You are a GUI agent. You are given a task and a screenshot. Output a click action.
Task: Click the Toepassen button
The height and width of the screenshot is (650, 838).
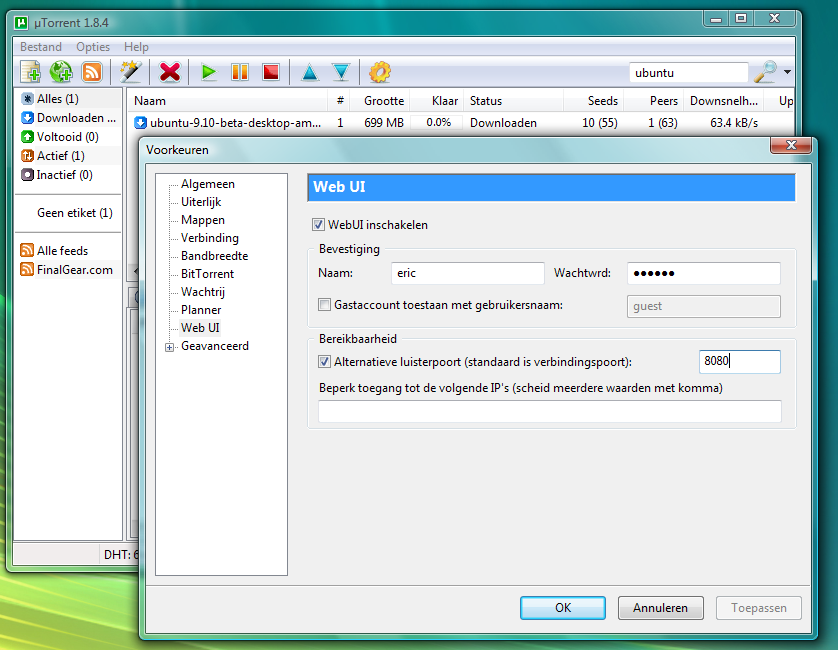point(759,608)
